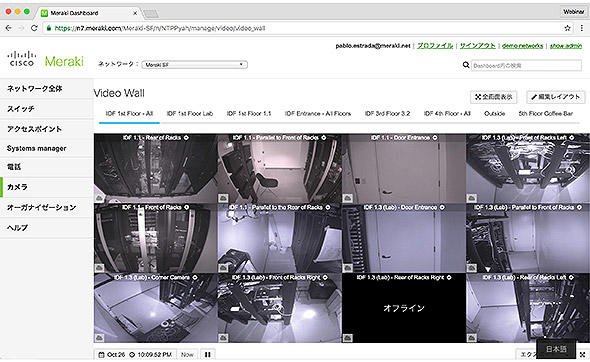Open Systems manager in the sidebar
This screenshot has width=590, height=362.
(x=47, y=148)
